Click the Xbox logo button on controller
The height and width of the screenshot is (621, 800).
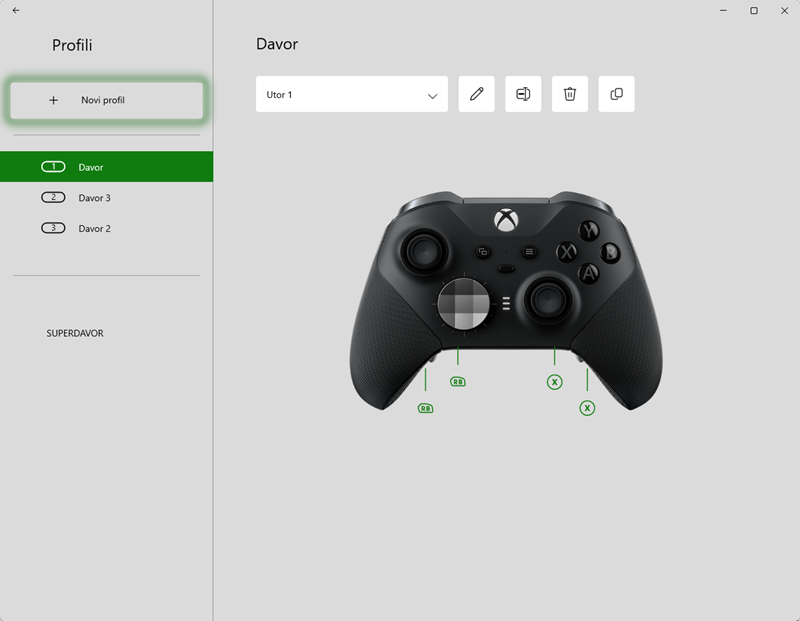[506, 220]
